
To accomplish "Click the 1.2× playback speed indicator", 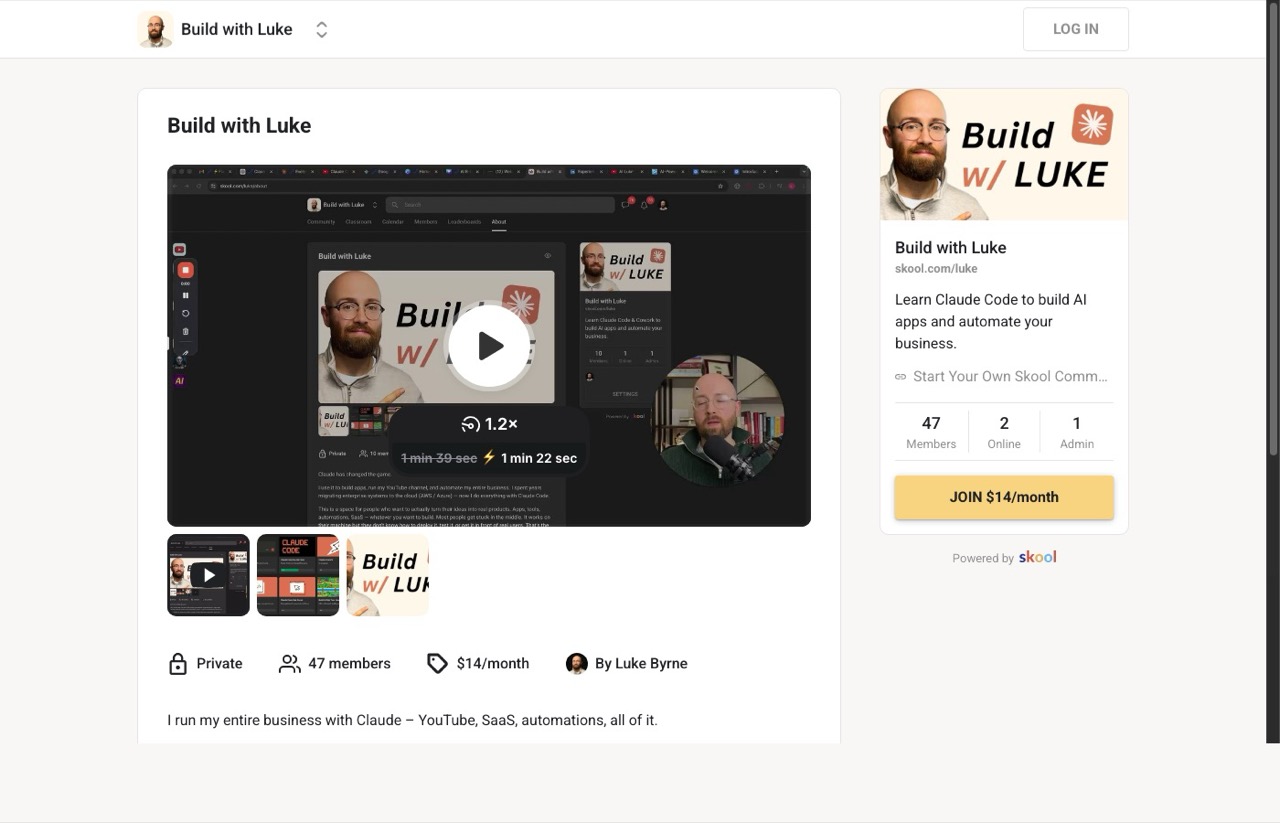I will [x=489, y=424].
